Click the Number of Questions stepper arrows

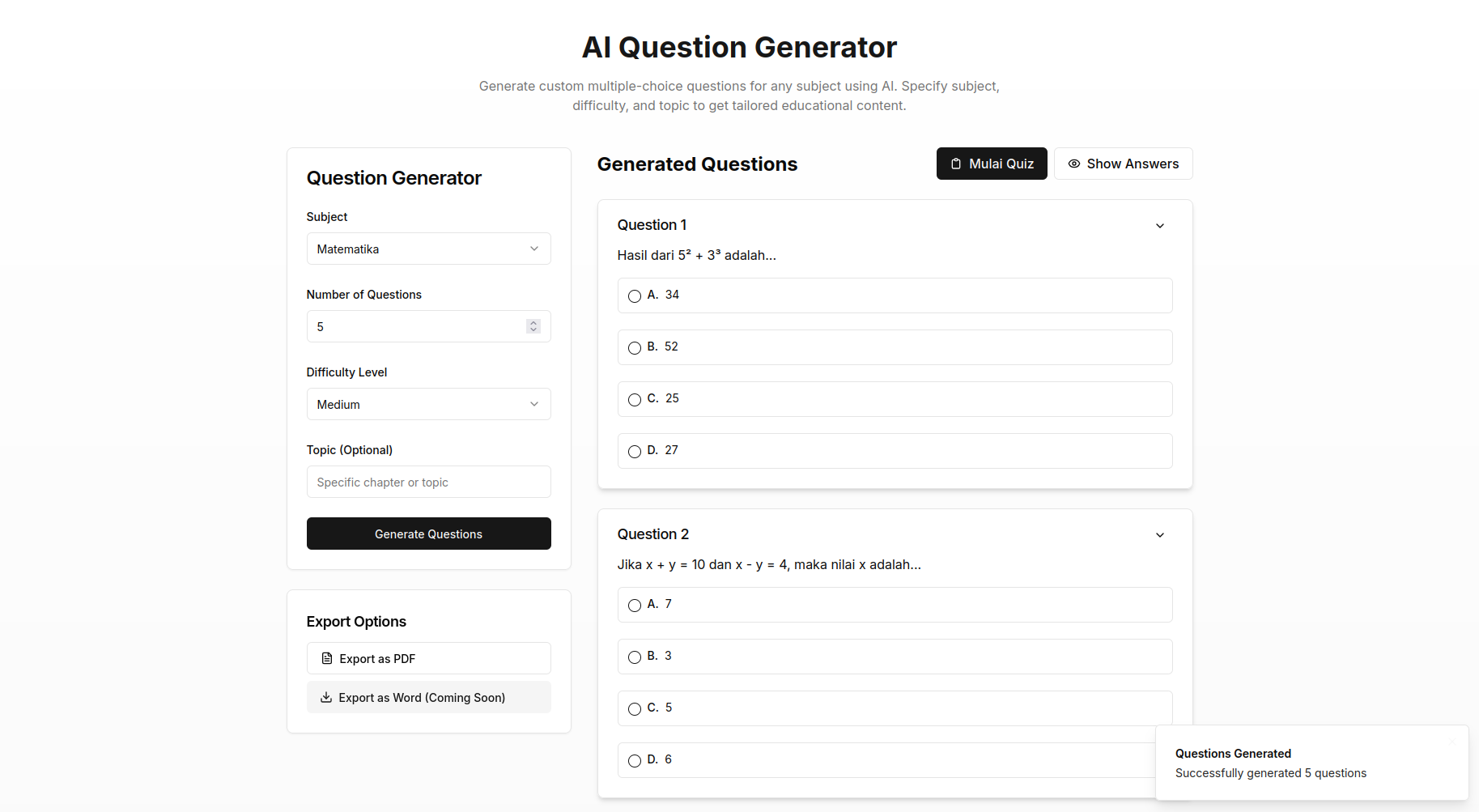point(533,326)
